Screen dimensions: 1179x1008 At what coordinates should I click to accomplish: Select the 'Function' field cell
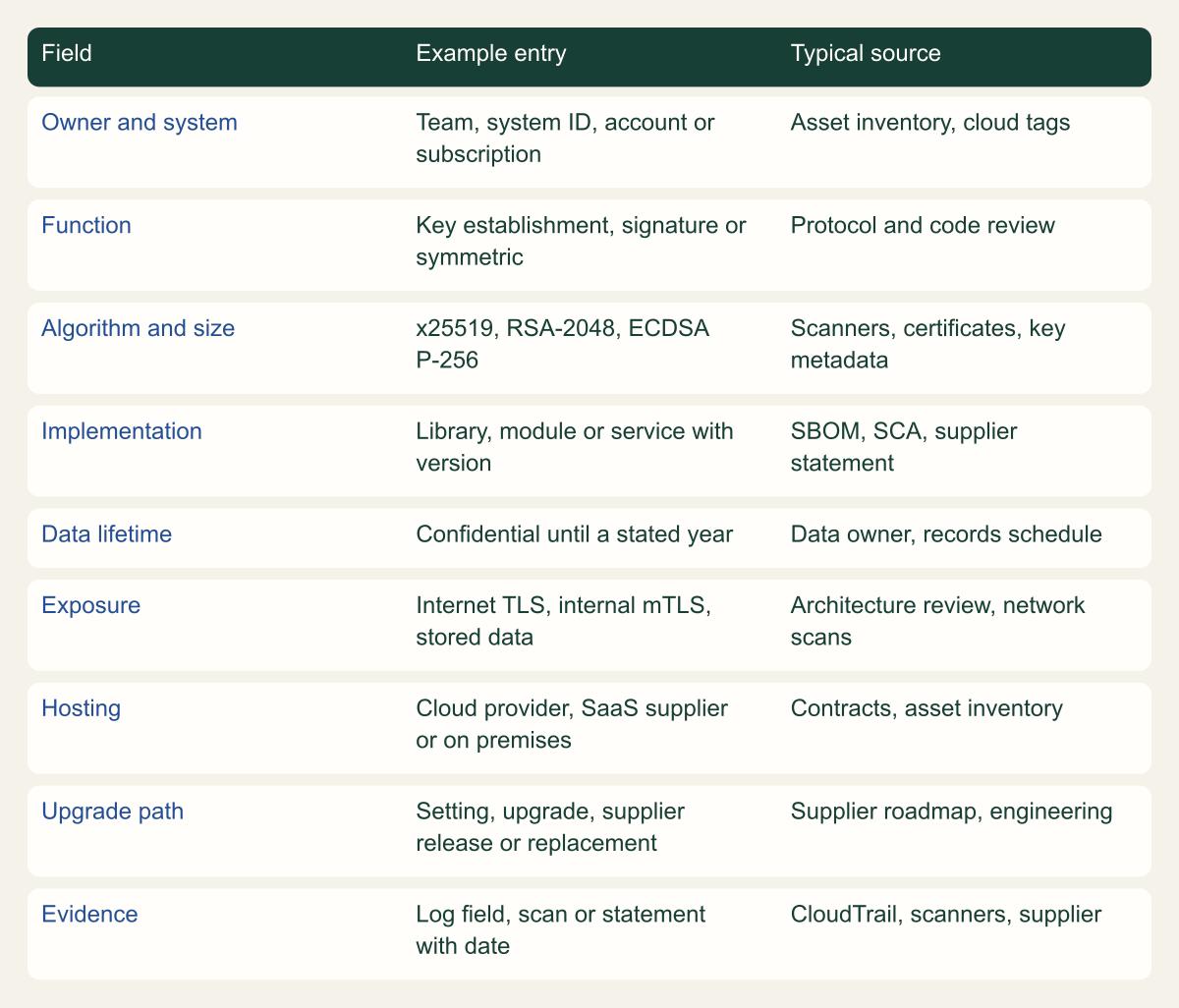pyautogui.click(x=214, y=245)
